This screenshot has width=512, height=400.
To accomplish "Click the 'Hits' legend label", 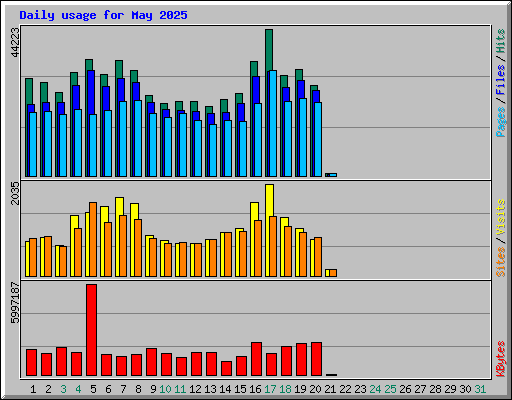I will [501, 41].
